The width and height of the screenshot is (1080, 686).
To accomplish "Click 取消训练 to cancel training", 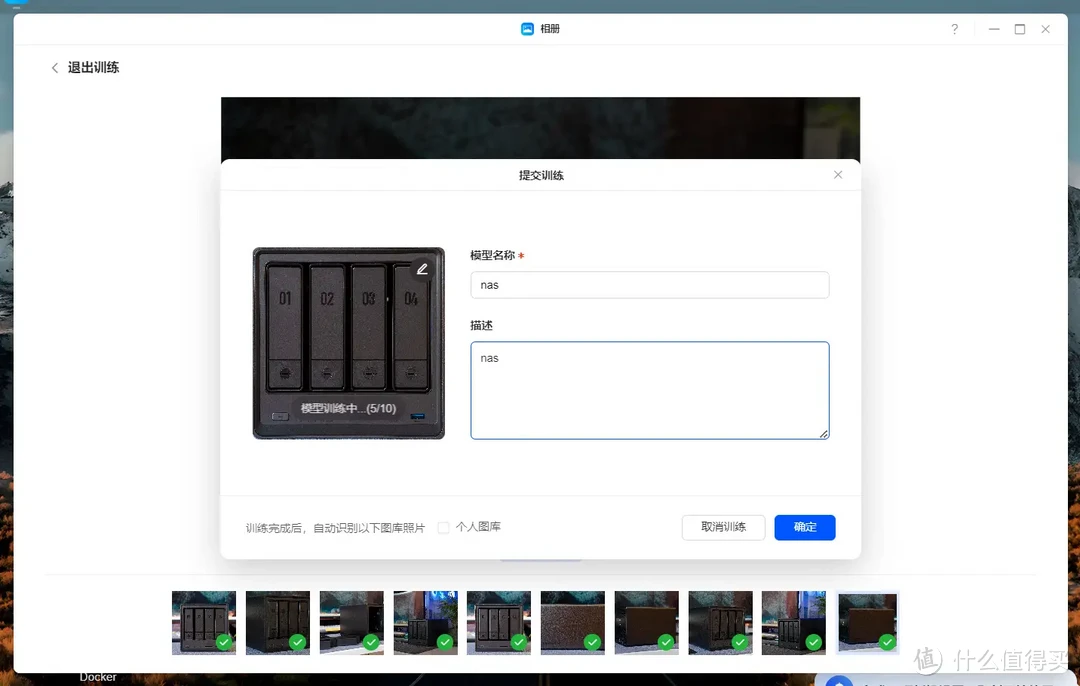I will point(723,527).
